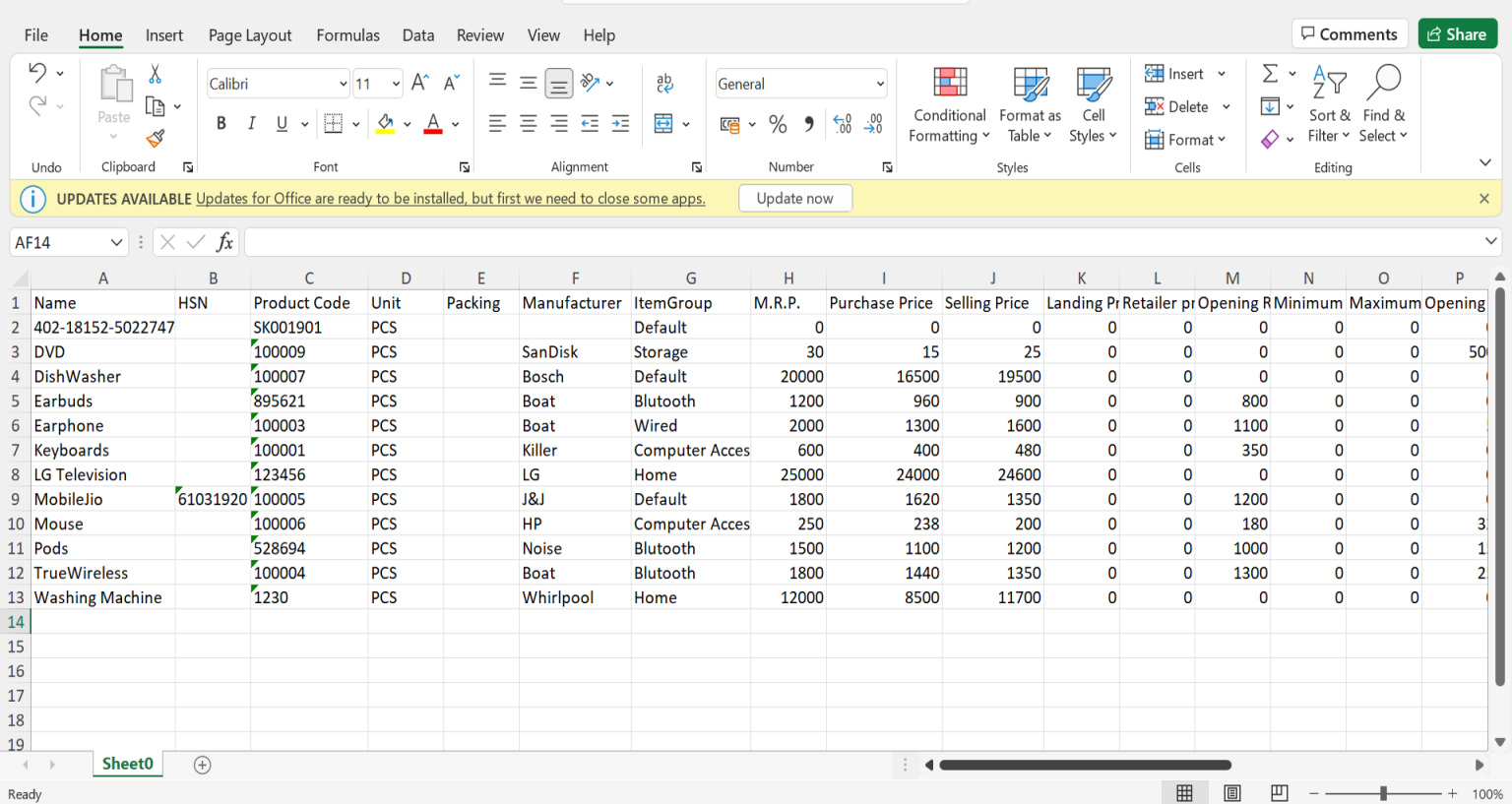Add a new sheet with plus icon
Viewport: 1512px width, 804px height.
pyautogui.click(x=203, y=765)
